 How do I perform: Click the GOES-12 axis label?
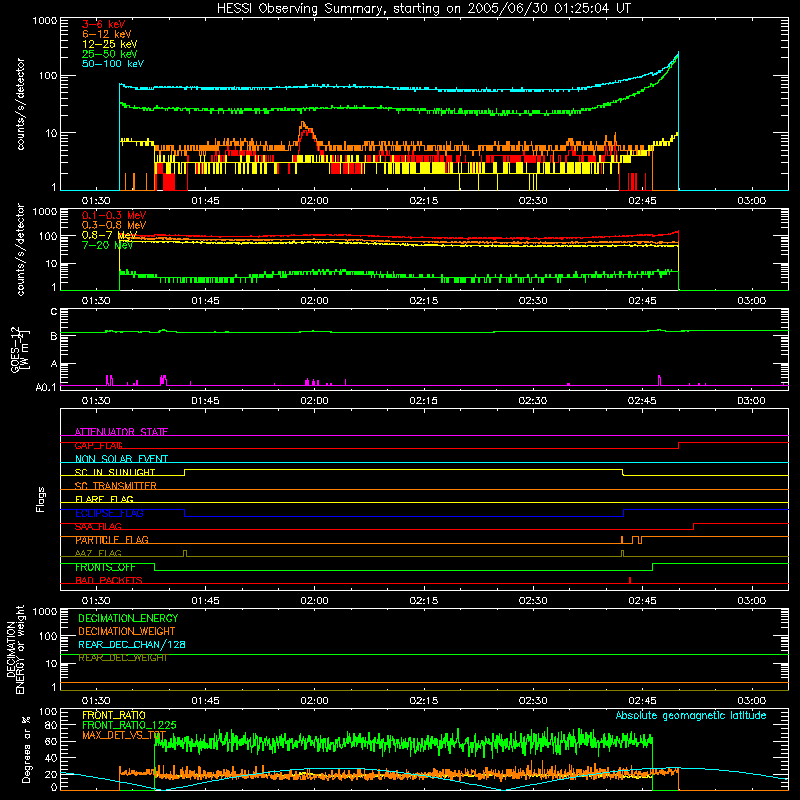[19, 349]
